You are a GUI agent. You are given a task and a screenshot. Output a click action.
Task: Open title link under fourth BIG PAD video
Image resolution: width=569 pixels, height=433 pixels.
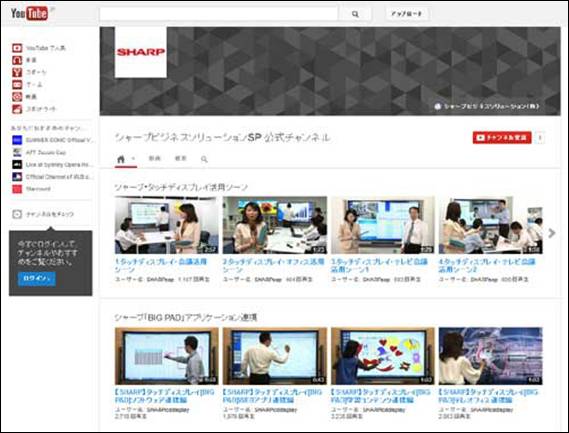tap(488, 396)
